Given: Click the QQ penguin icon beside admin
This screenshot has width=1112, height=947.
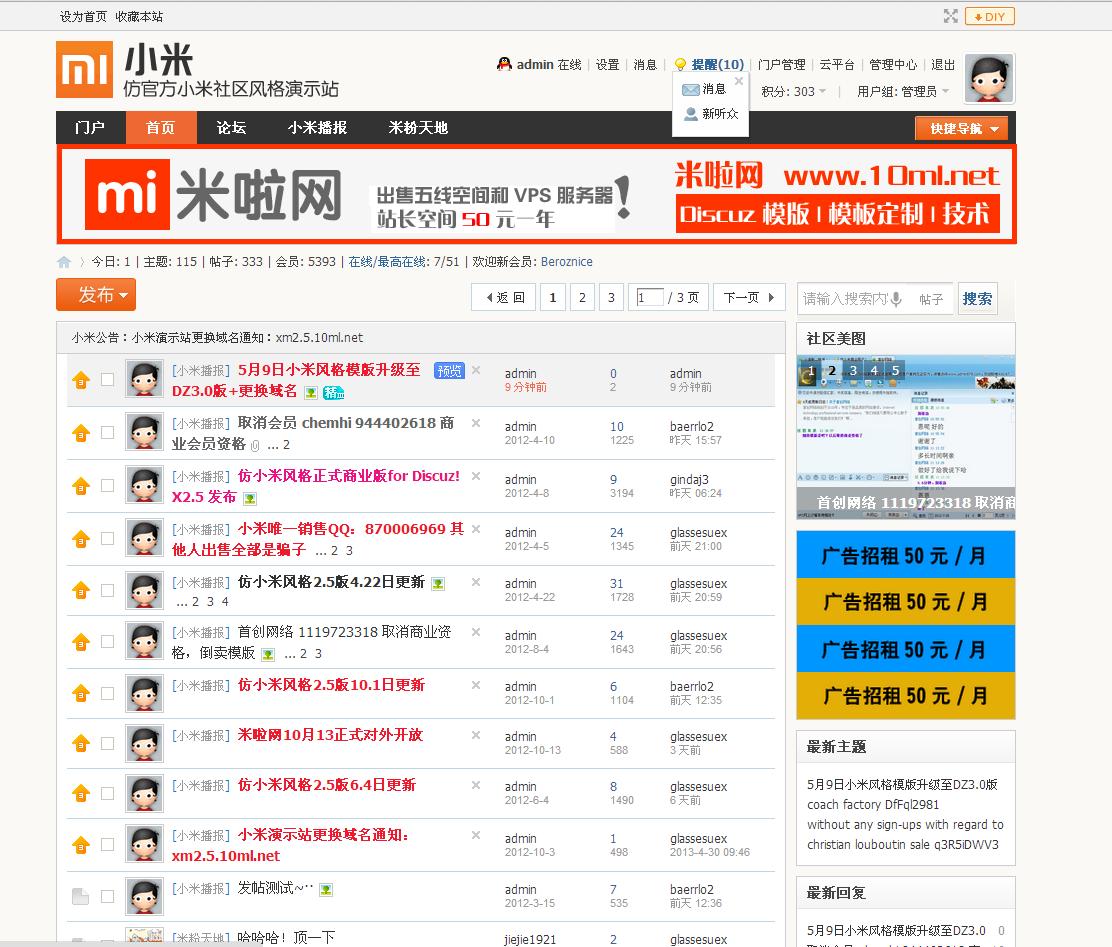Looking at the screenshot, I should click(x=504, y=65).
